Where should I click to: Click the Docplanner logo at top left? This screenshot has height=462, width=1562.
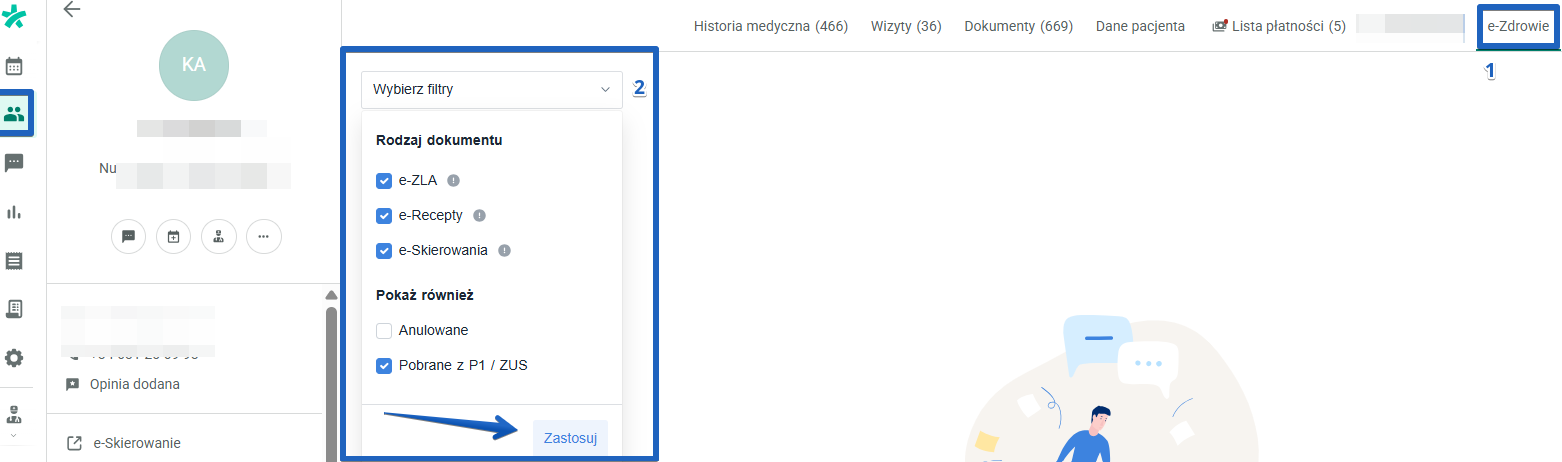tap(14, 17)
